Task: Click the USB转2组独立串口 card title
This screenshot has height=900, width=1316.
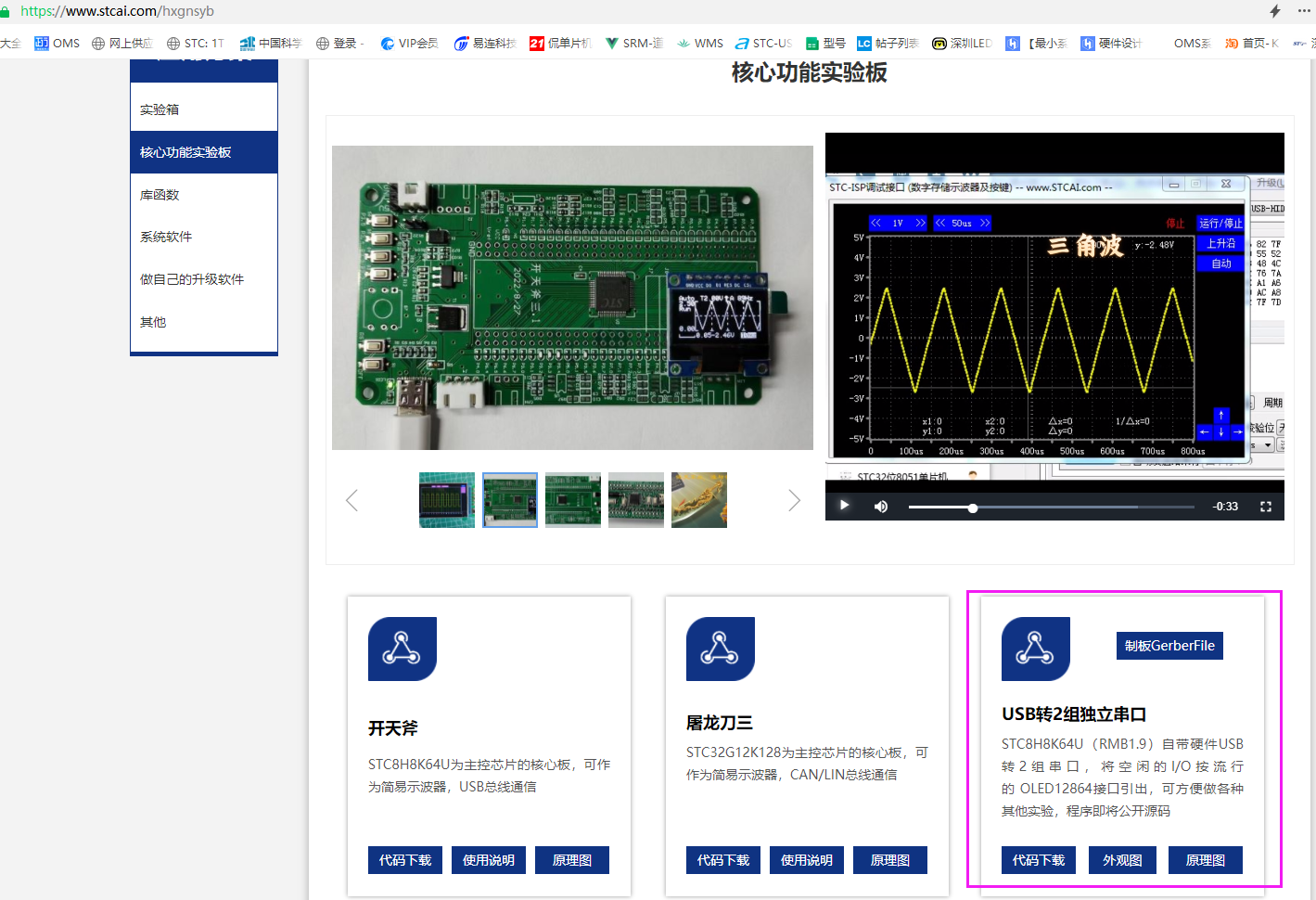Action: click(x=1074, y=714)
